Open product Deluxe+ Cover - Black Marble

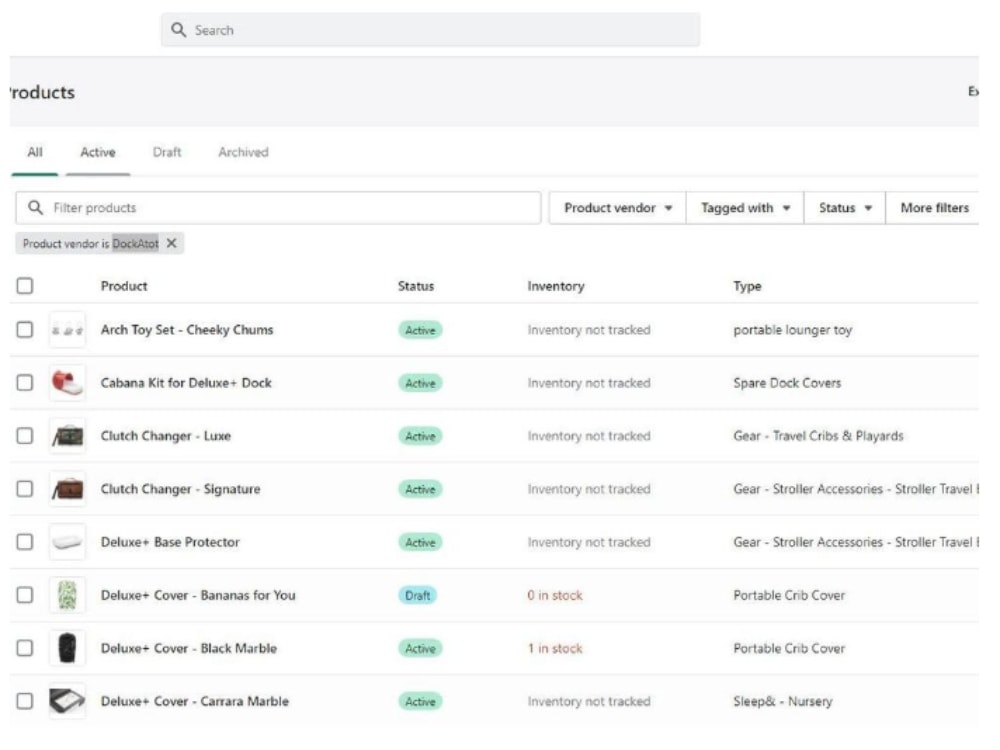(189, 648)
